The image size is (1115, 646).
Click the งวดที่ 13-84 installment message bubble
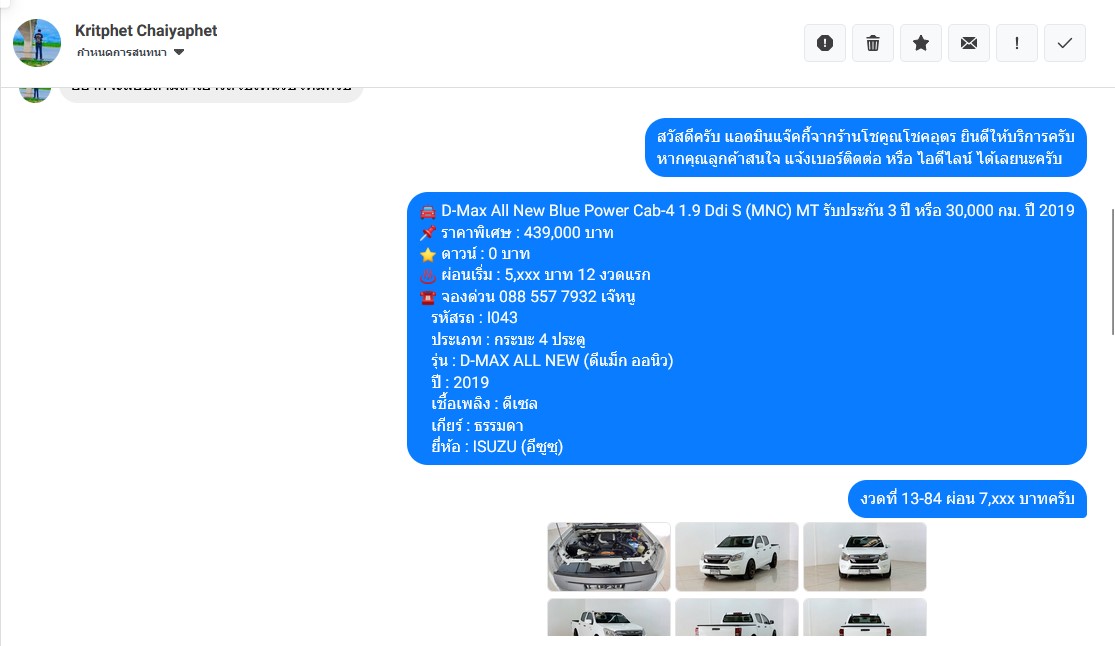click(x=967, y=499)
